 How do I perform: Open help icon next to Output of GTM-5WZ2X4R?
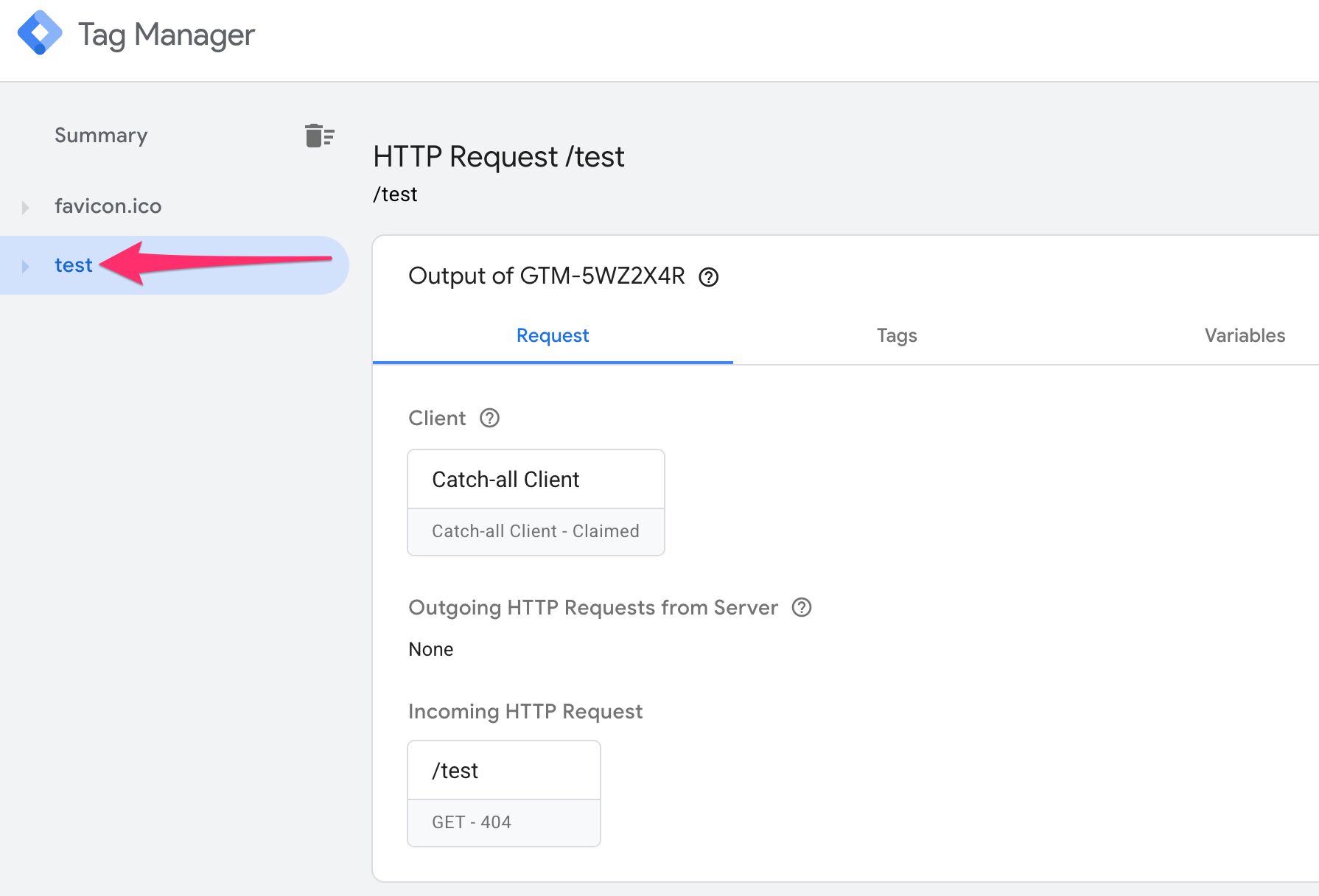pyautogui.click(x=708, y=277)
